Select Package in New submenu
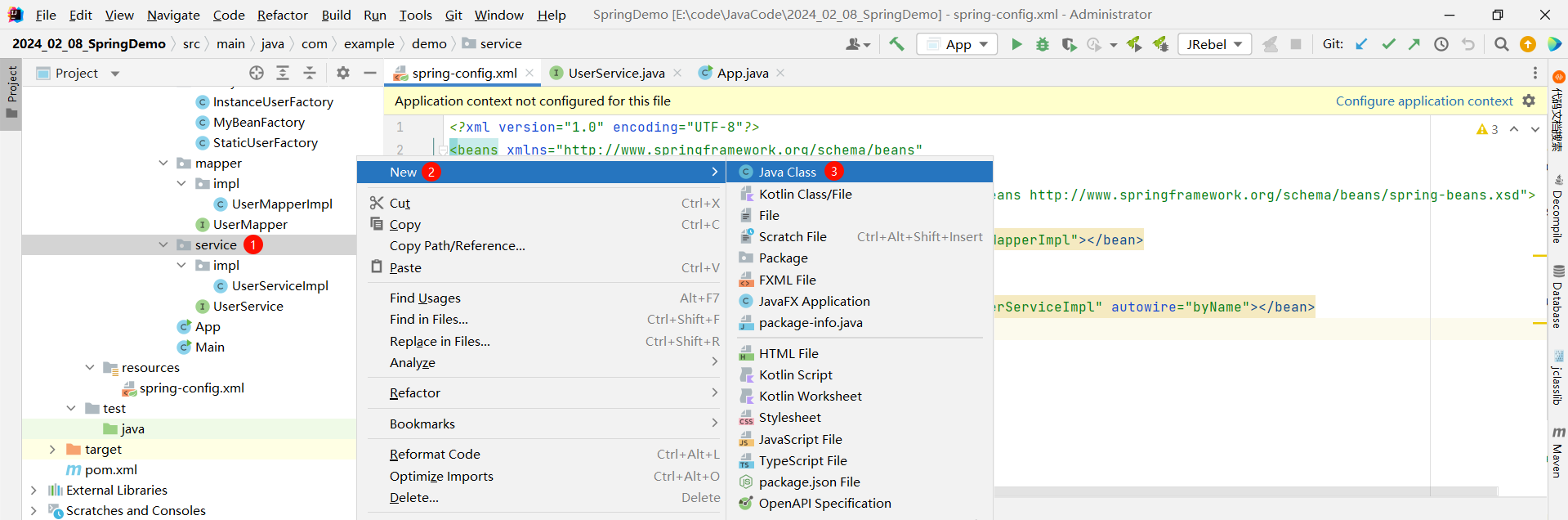Image resolution: width=1568 pixels, height=520 pixels. tap(859, 258)
